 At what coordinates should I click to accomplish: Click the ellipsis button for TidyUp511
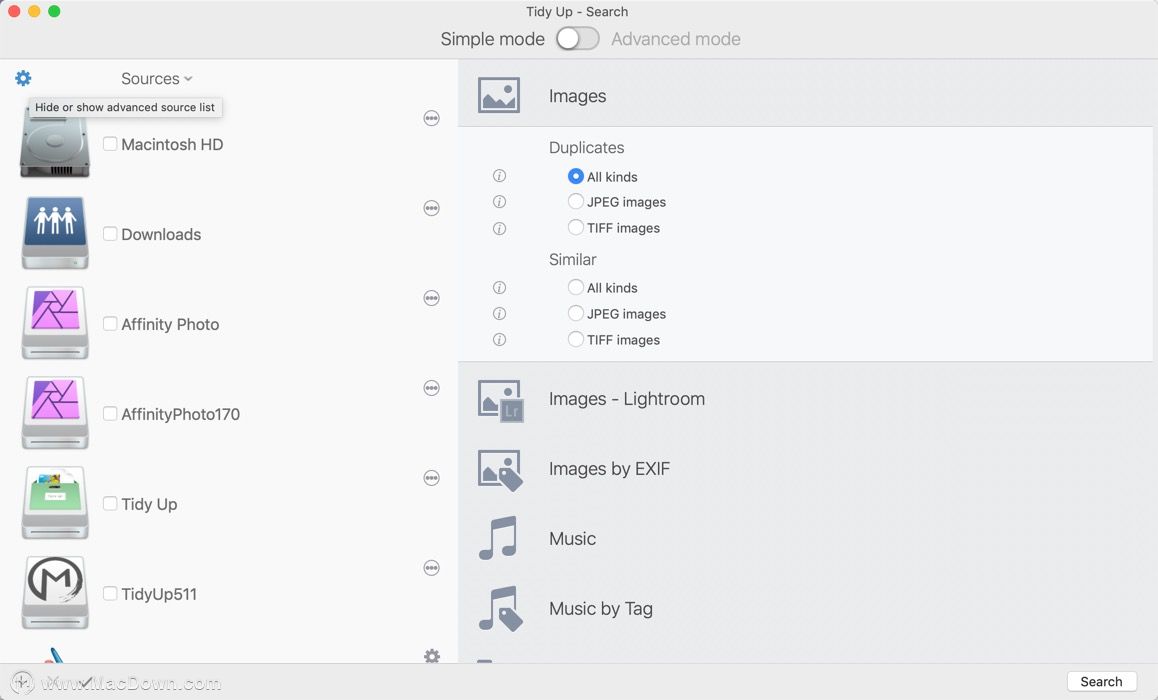coord(432,568)
